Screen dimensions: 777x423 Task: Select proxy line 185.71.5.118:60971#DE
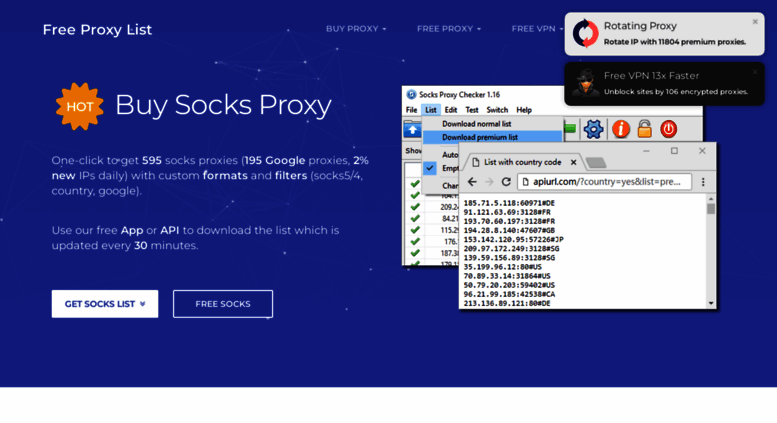click(x=509, y=203)
